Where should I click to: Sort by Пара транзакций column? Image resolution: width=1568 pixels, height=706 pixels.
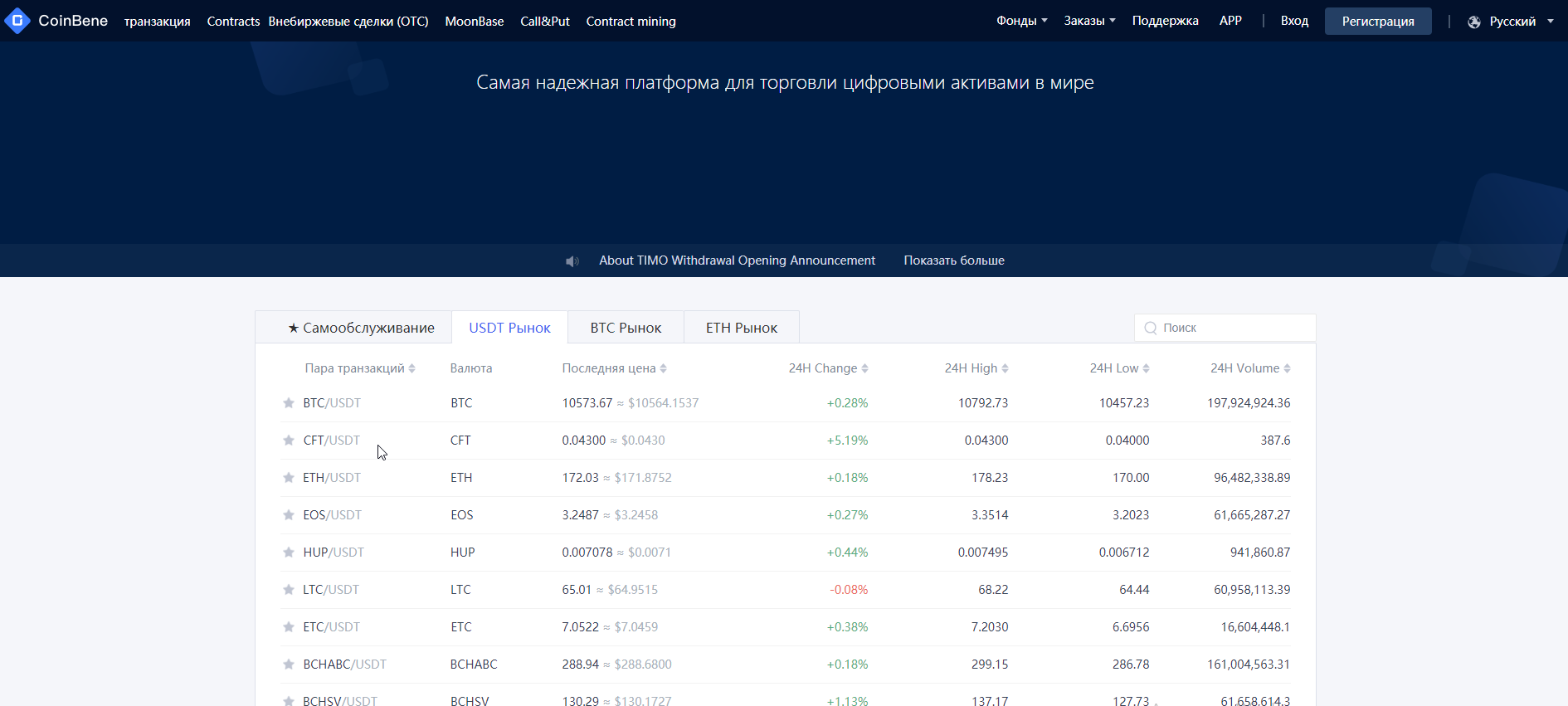(x=360, y=368)
